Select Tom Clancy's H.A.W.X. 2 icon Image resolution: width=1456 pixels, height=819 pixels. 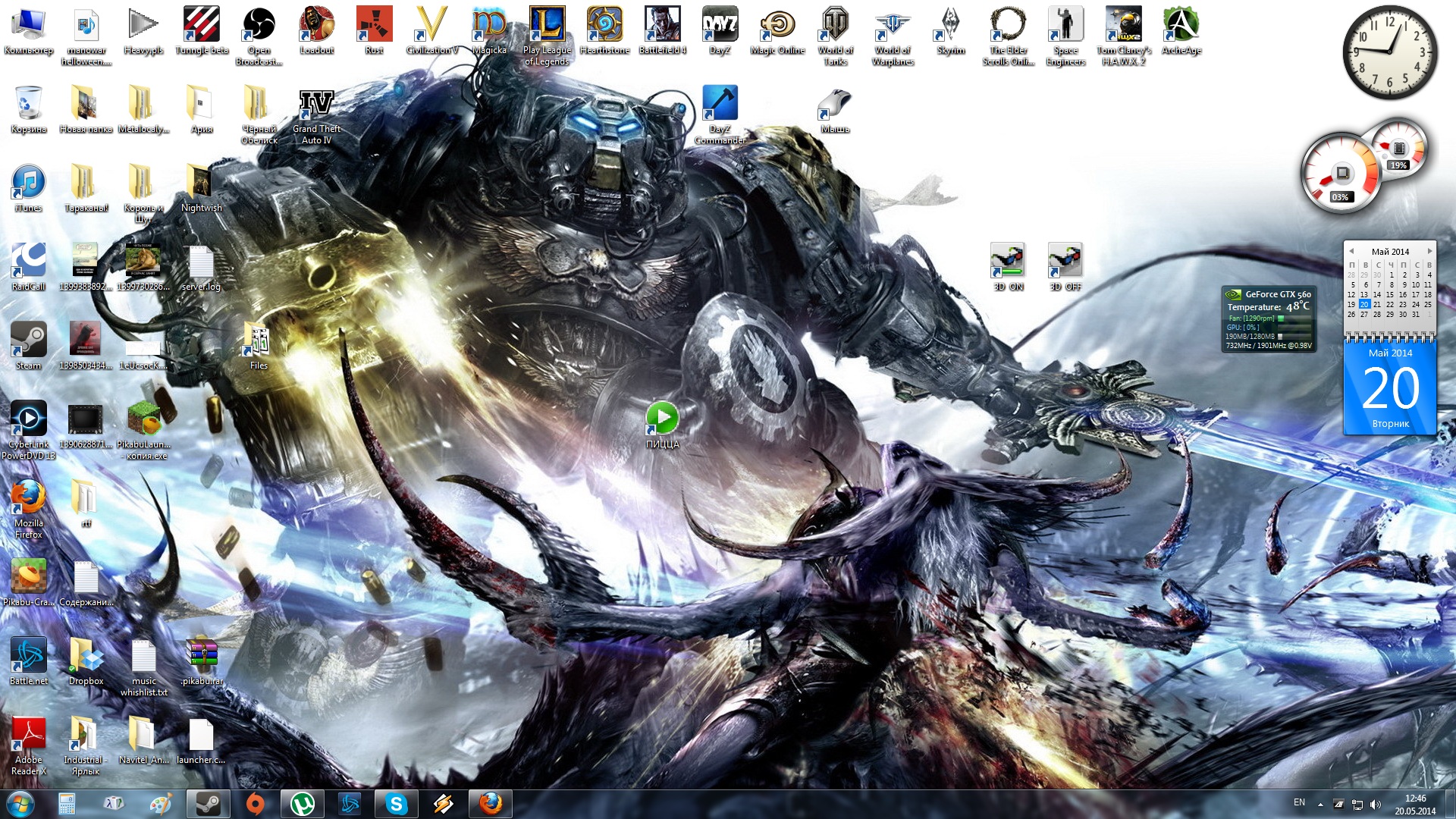tap(1123, 36)
